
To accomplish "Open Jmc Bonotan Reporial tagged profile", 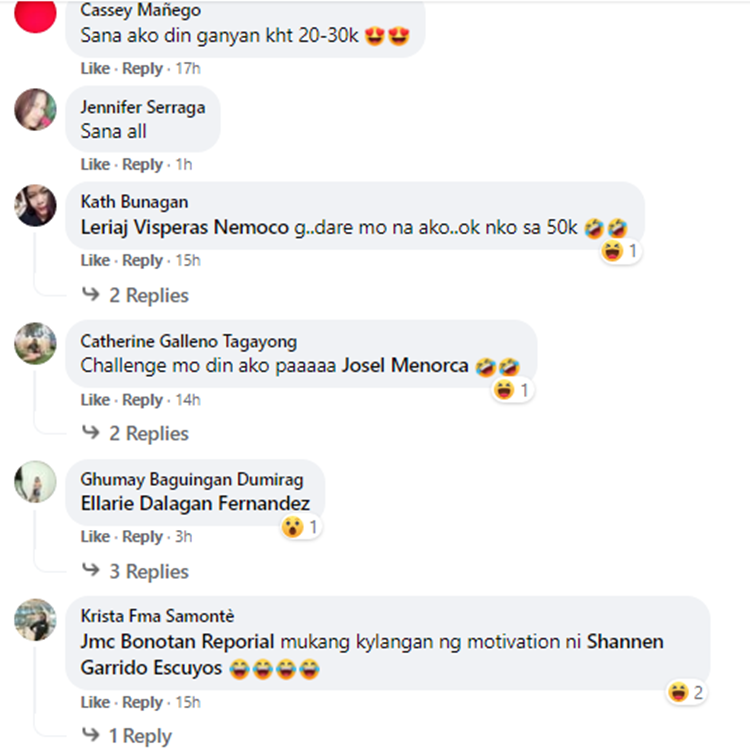I will (177, 642).
